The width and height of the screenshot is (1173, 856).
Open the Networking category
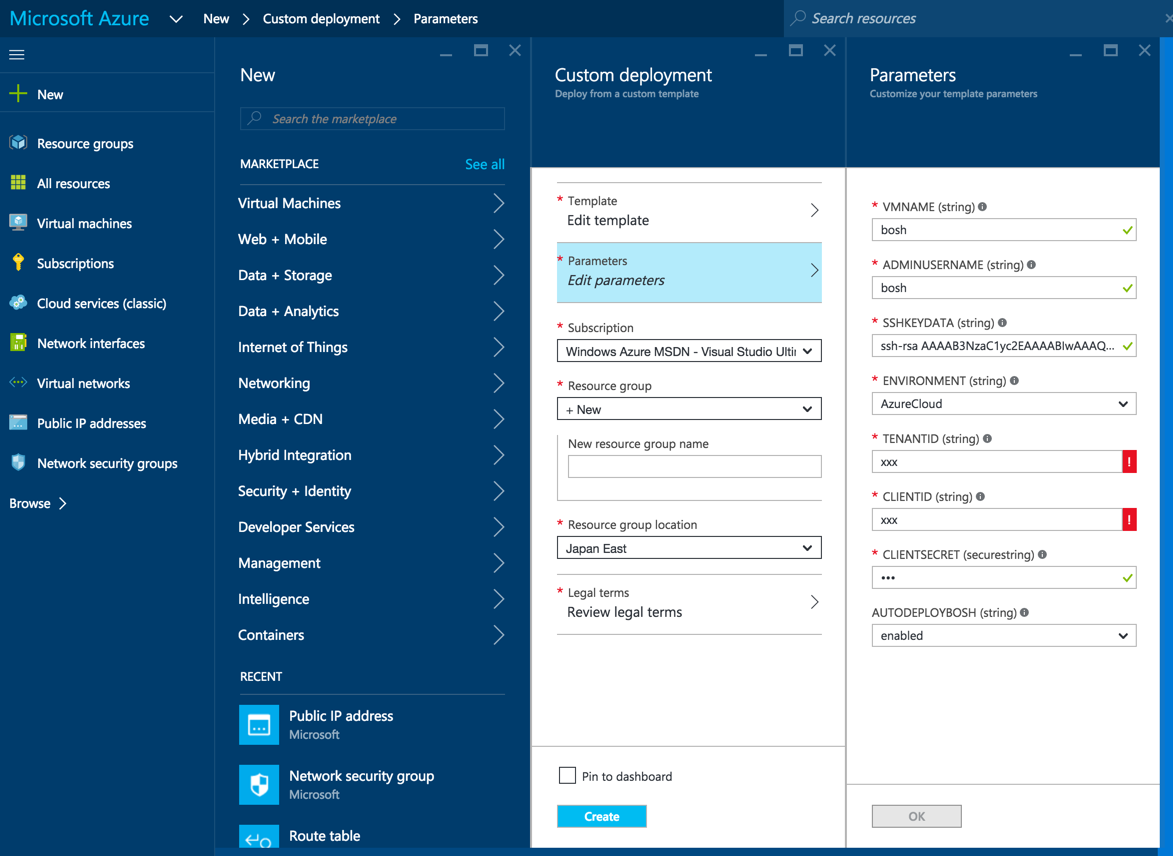pos(371,382)
